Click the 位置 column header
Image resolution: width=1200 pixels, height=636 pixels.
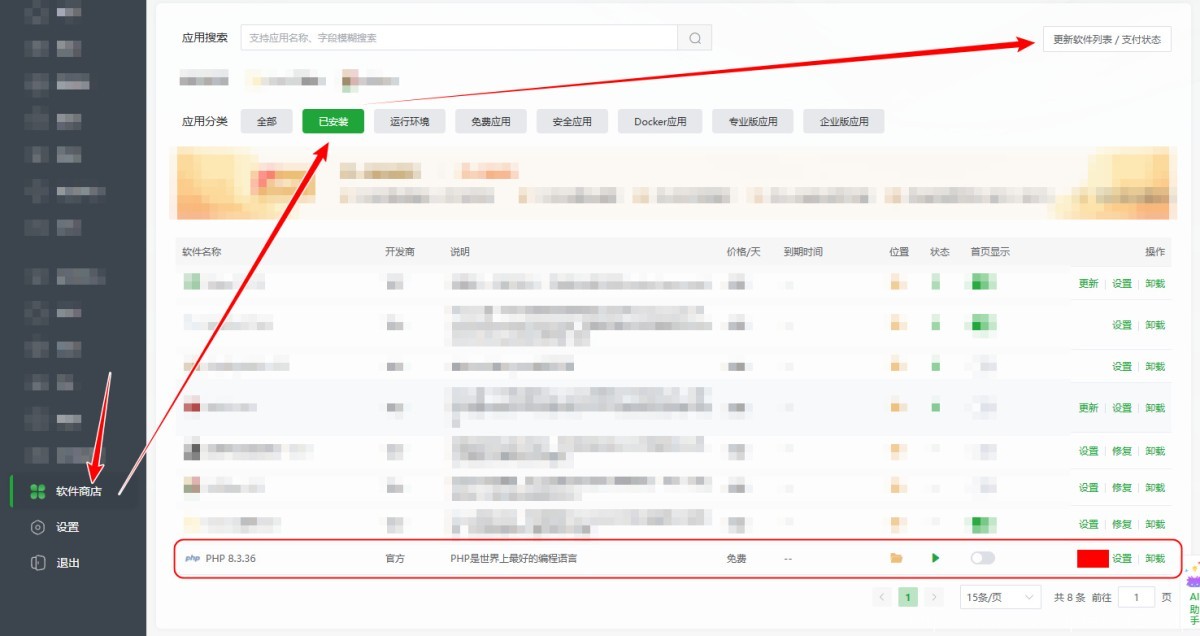899,251
